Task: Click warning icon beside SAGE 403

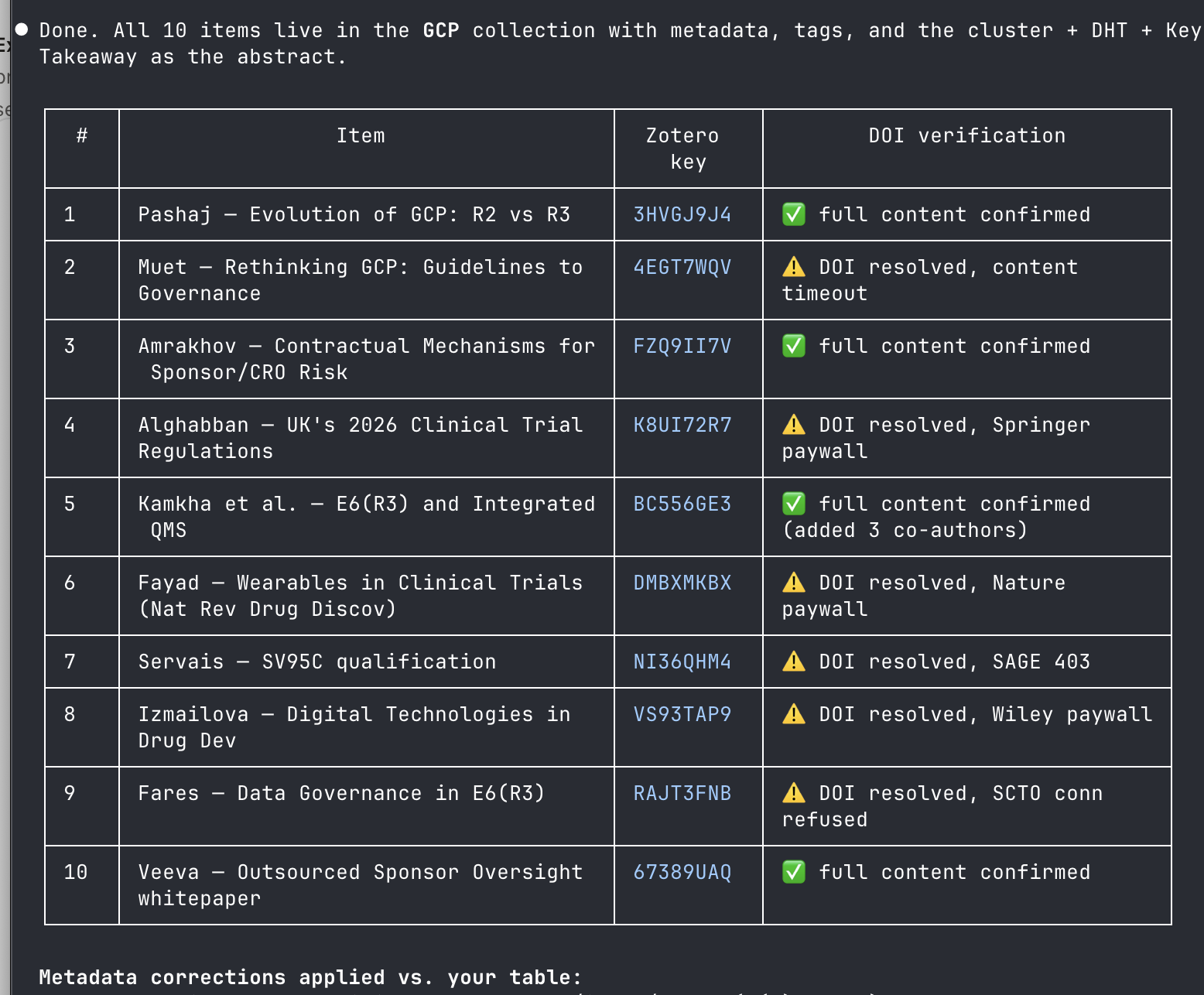Action: tap(794, 662)
